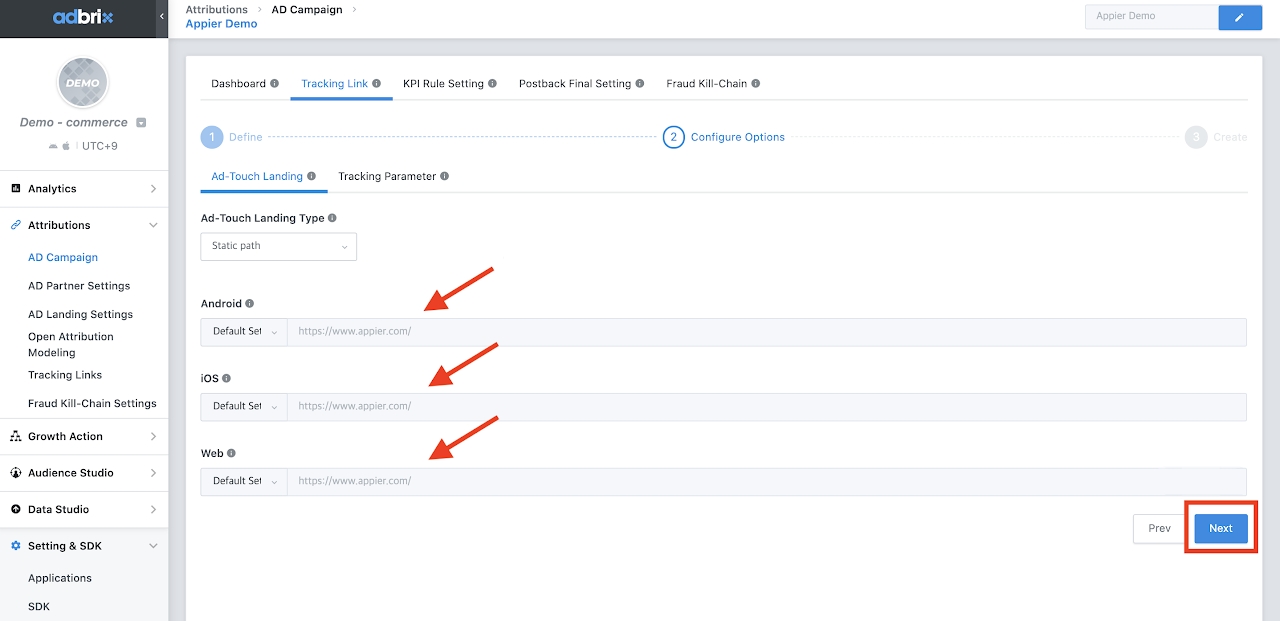The height and width of the screenshot is (621, 1280).
Task: Click info icon beside Ad-Touch Landing Type
Action: pos(333,218)
